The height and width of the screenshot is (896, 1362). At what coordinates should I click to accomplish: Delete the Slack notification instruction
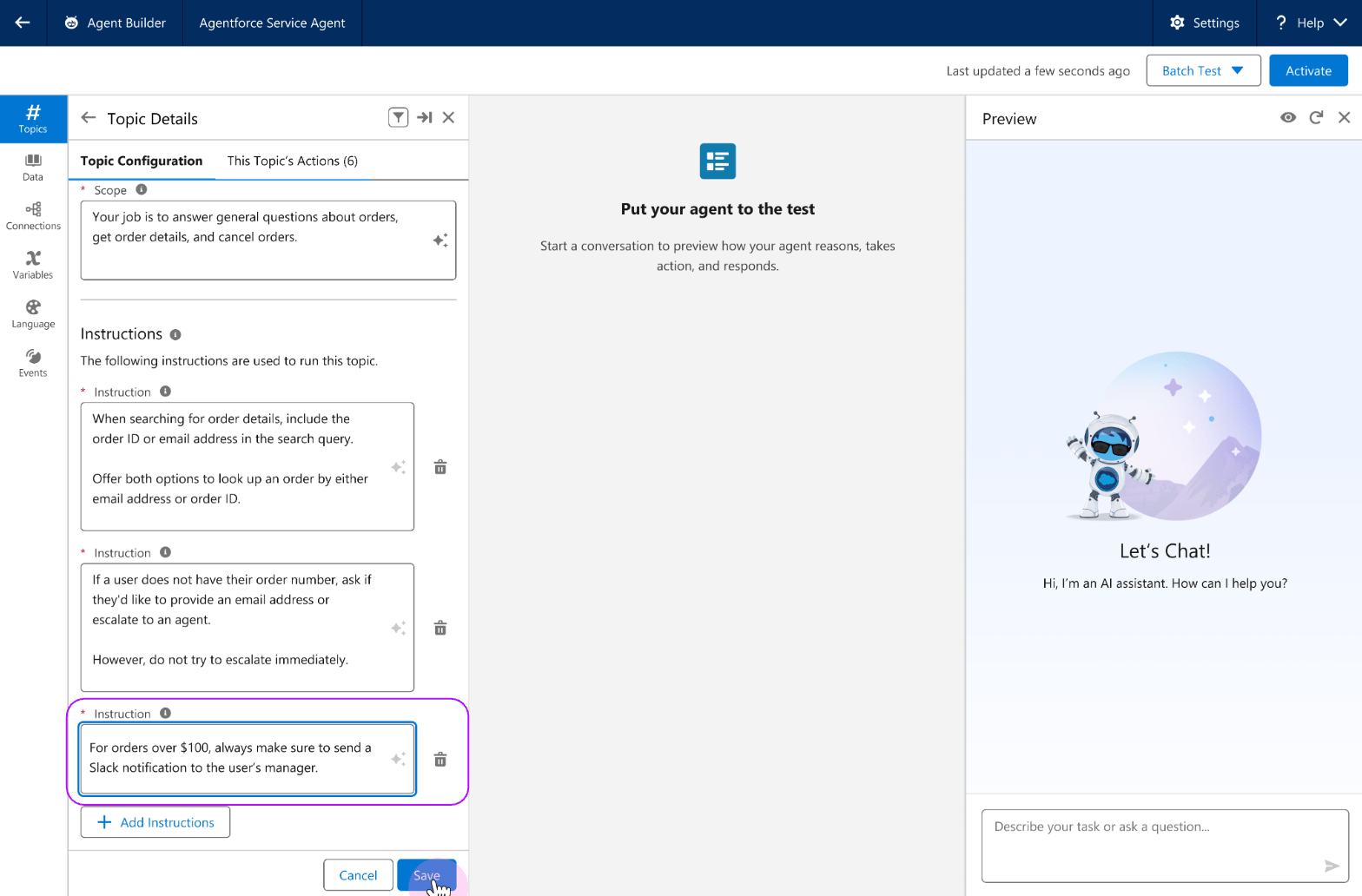pyautogui.click(x=440, y=760)
